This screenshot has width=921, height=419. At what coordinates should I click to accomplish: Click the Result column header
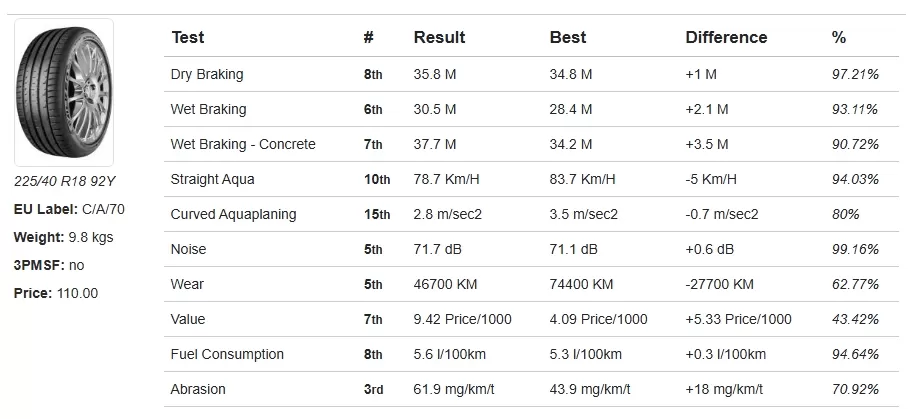pyautogui.click(x=439, y=38)
